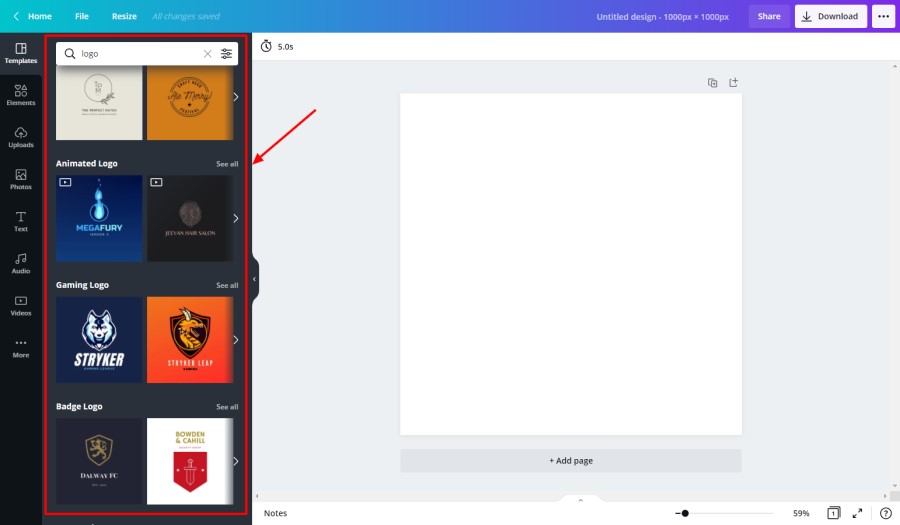Click the search magnifier icon
The height and width of the screenshot is (525, 900).
(69, 53)
